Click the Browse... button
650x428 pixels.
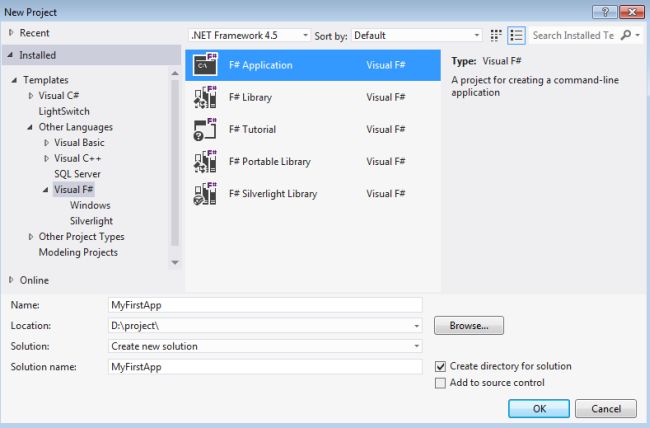[469, 326]
